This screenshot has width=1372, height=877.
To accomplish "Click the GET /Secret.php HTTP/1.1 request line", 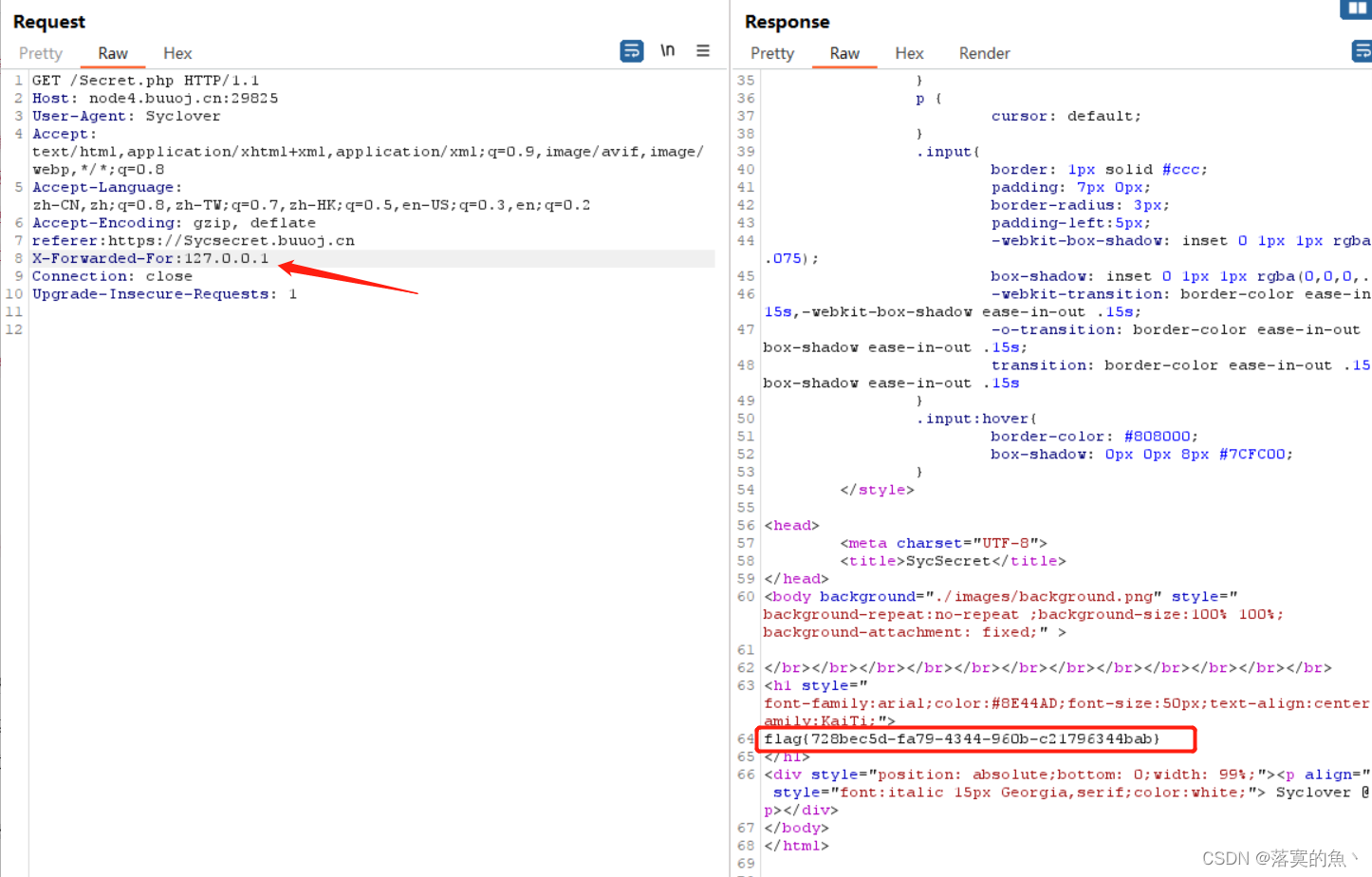I will [145, 81].
